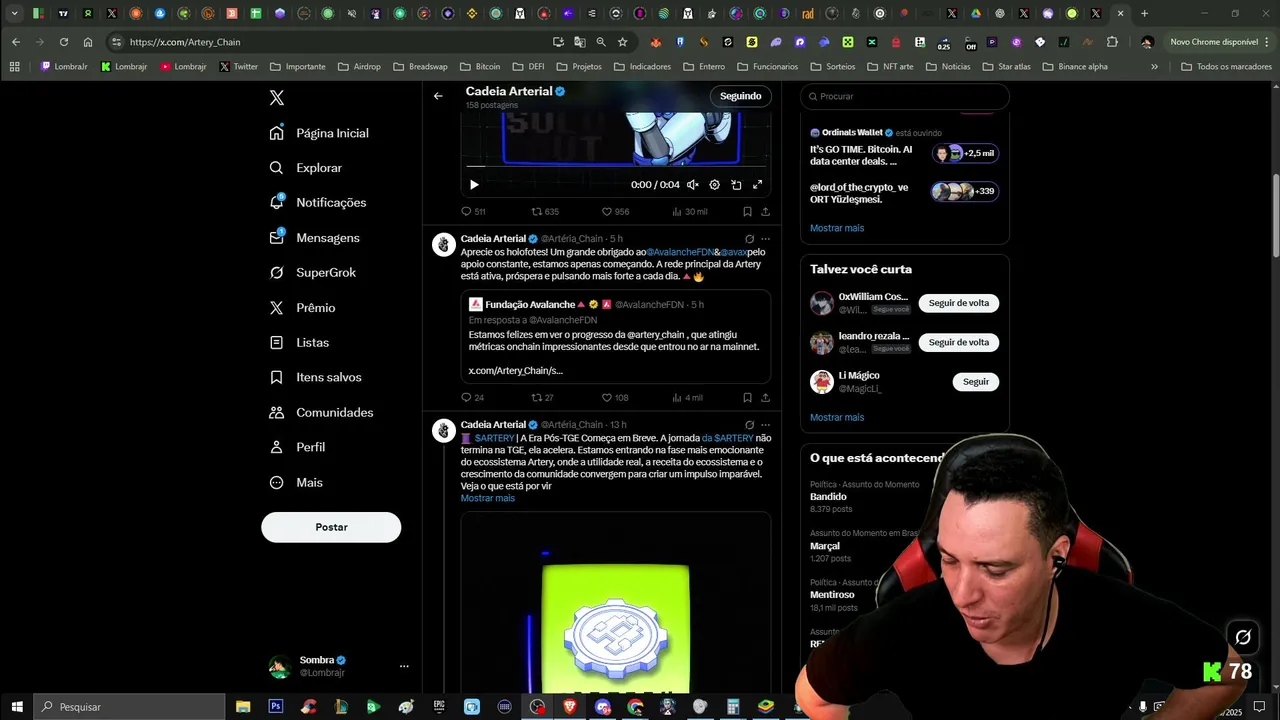The height and width of the screenshot is (720, 1280).
Task: Join the Ordinals Wallet live space
Action: [904, 154]
